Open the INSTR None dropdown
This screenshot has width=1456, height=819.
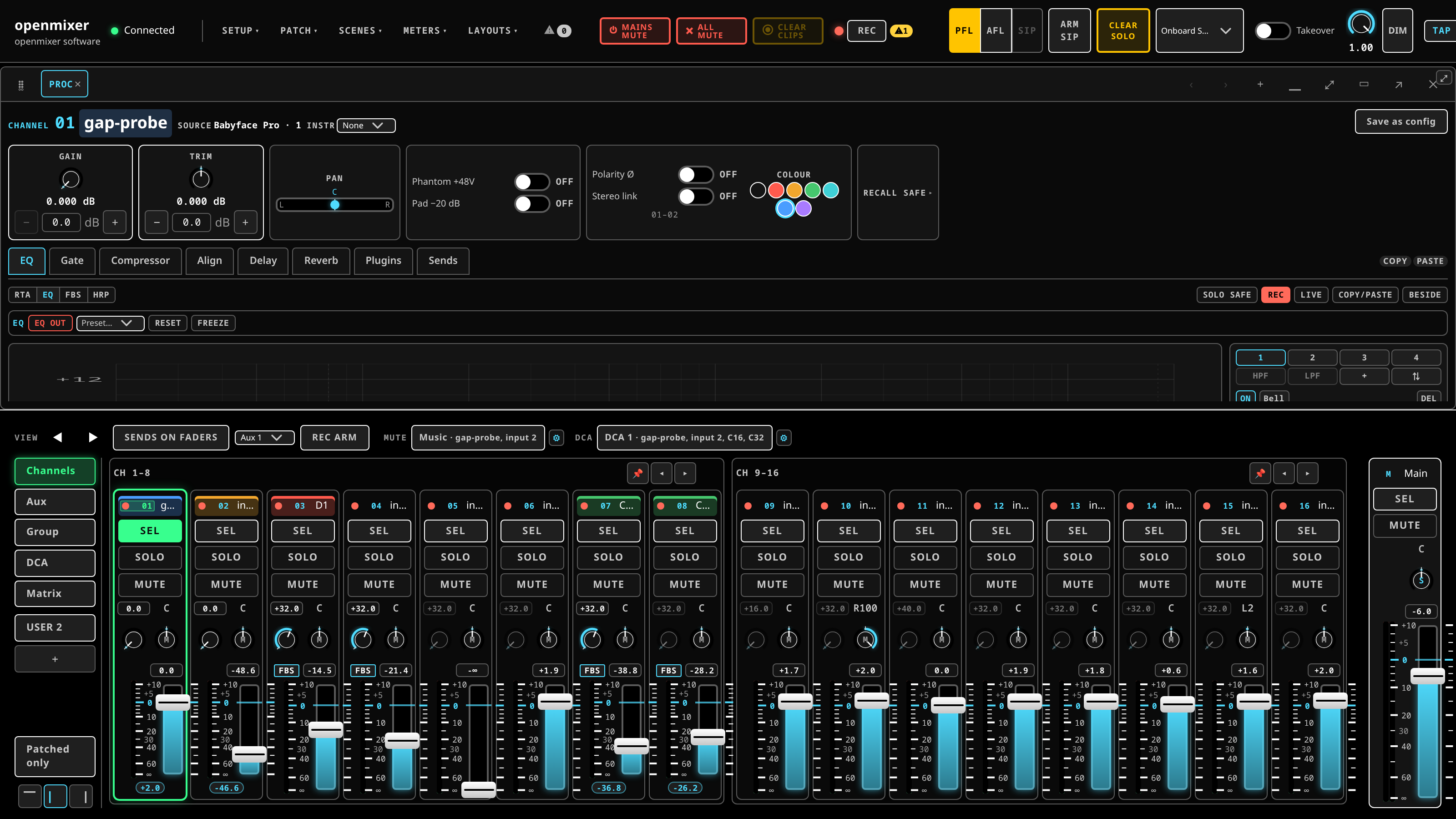point(366,125)
